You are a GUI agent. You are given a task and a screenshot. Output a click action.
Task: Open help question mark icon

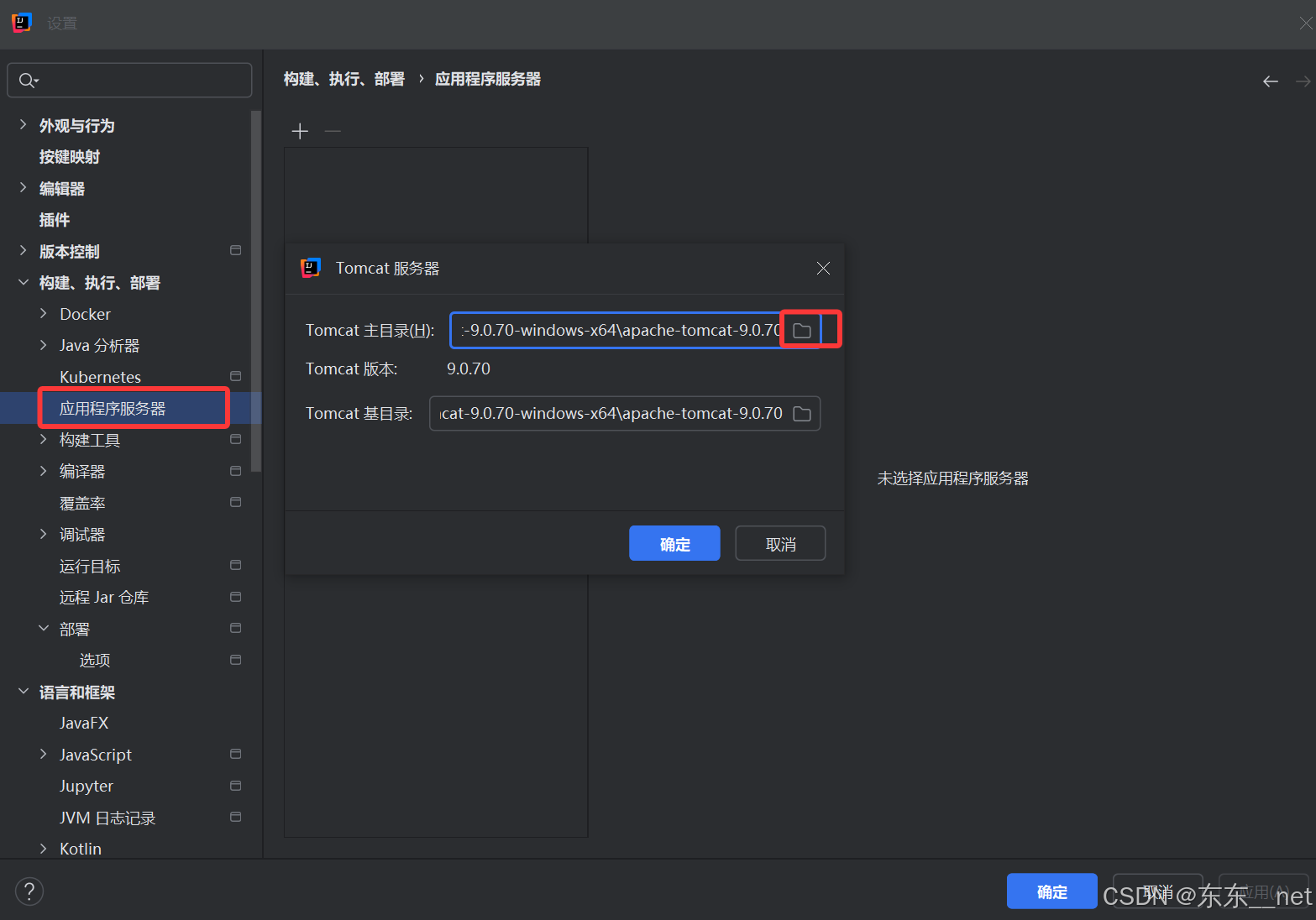[29, 891]
